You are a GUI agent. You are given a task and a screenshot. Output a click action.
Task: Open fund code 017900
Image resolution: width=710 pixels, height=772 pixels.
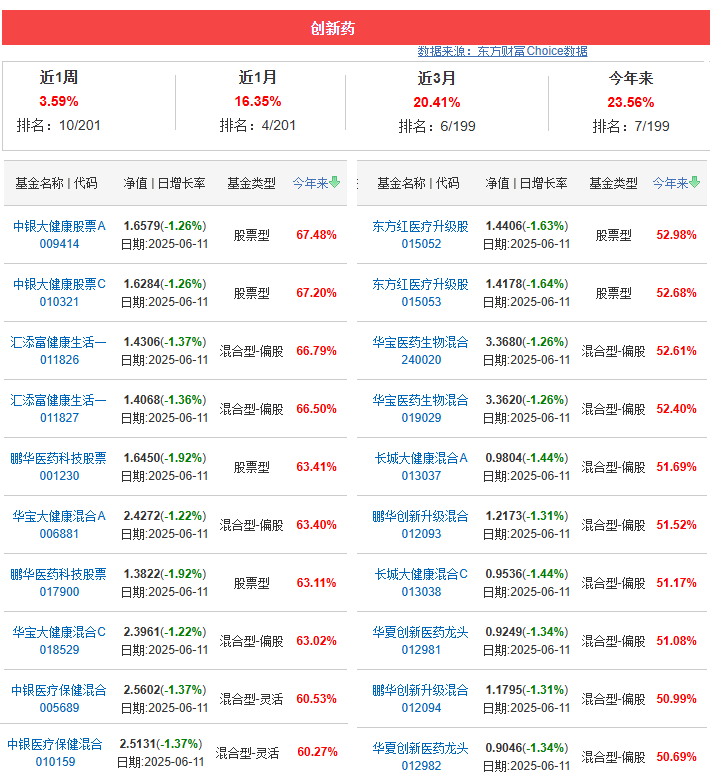coord(59,592)
